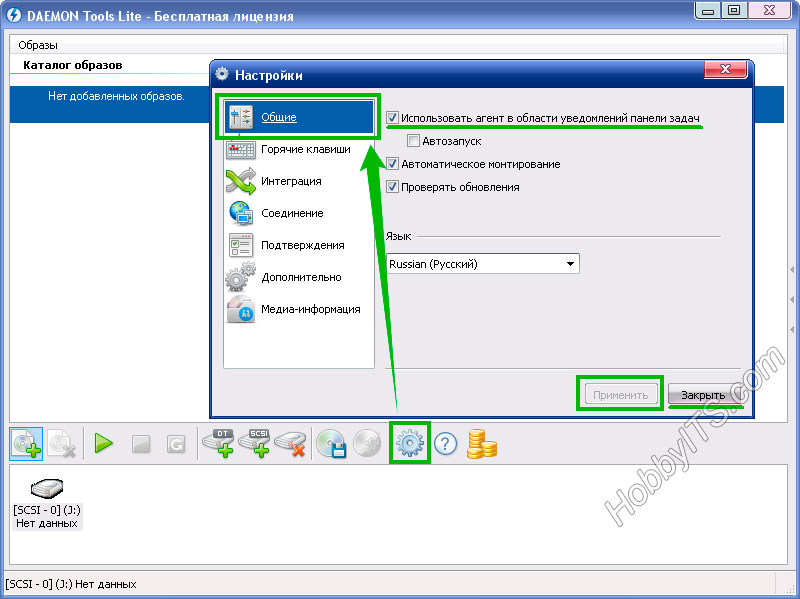Screen dimensions: 800x599
Task: Click the Интеграция green arrows icon
Action: (x=241, y=181)
